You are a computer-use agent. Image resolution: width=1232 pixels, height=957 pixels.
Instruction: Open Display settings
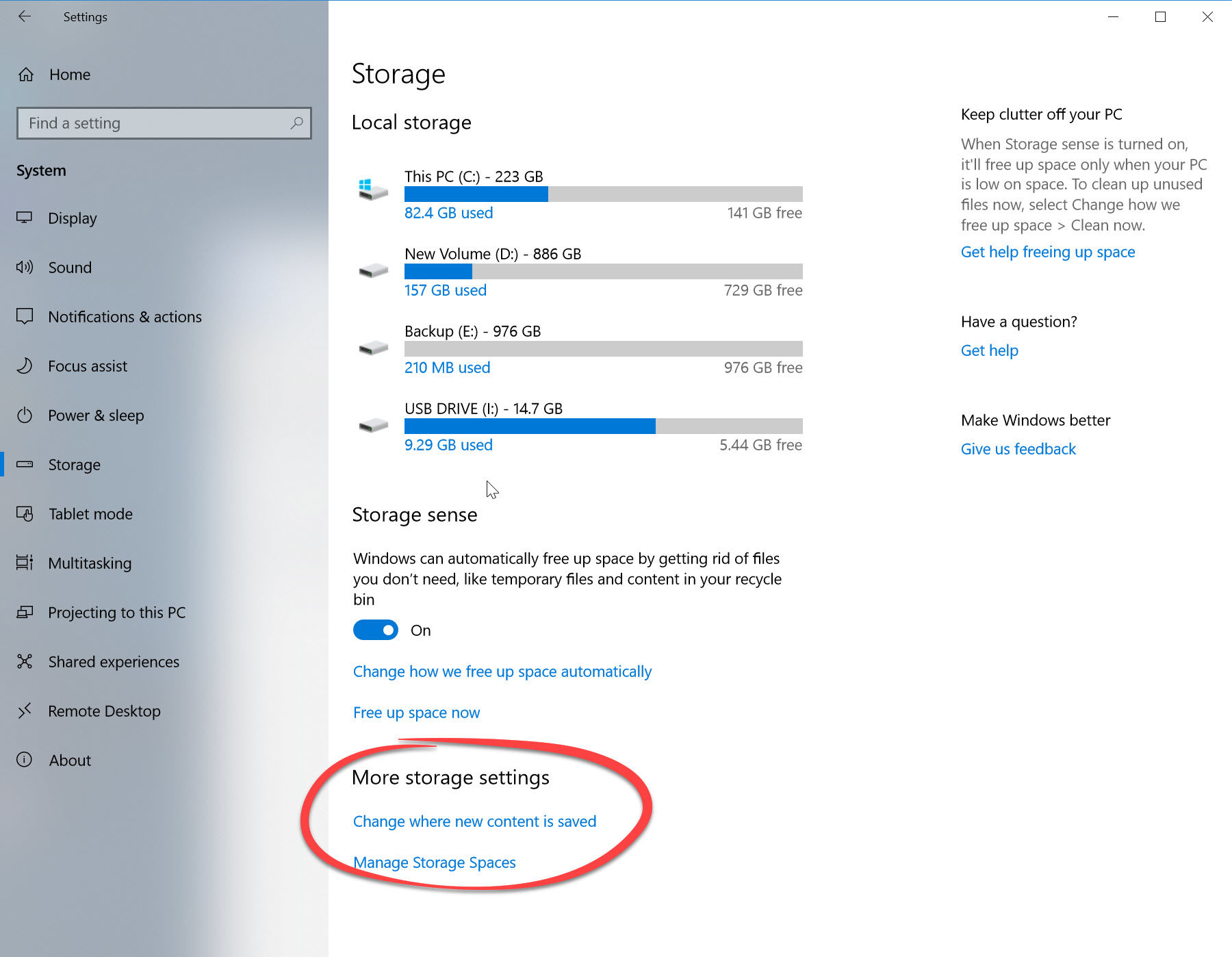164,218
